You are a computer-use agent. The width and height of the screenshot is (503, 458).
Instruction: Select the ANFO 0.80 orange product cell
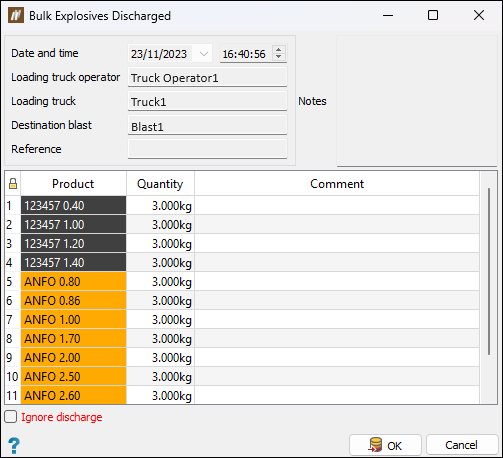(74, 282)
